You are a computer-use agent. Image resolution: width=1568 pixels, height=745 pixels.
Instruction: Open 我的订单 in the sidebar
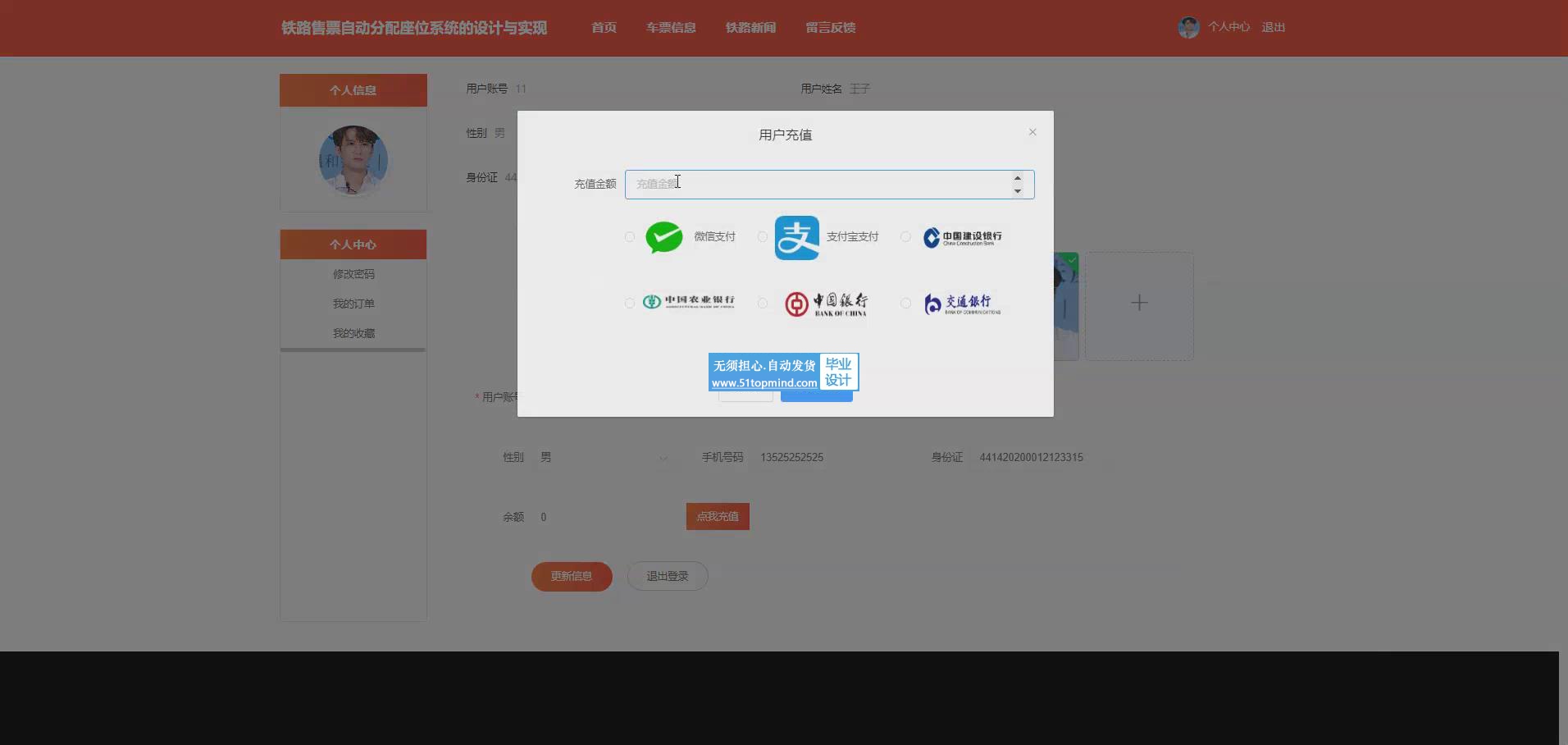pos(353,304)
